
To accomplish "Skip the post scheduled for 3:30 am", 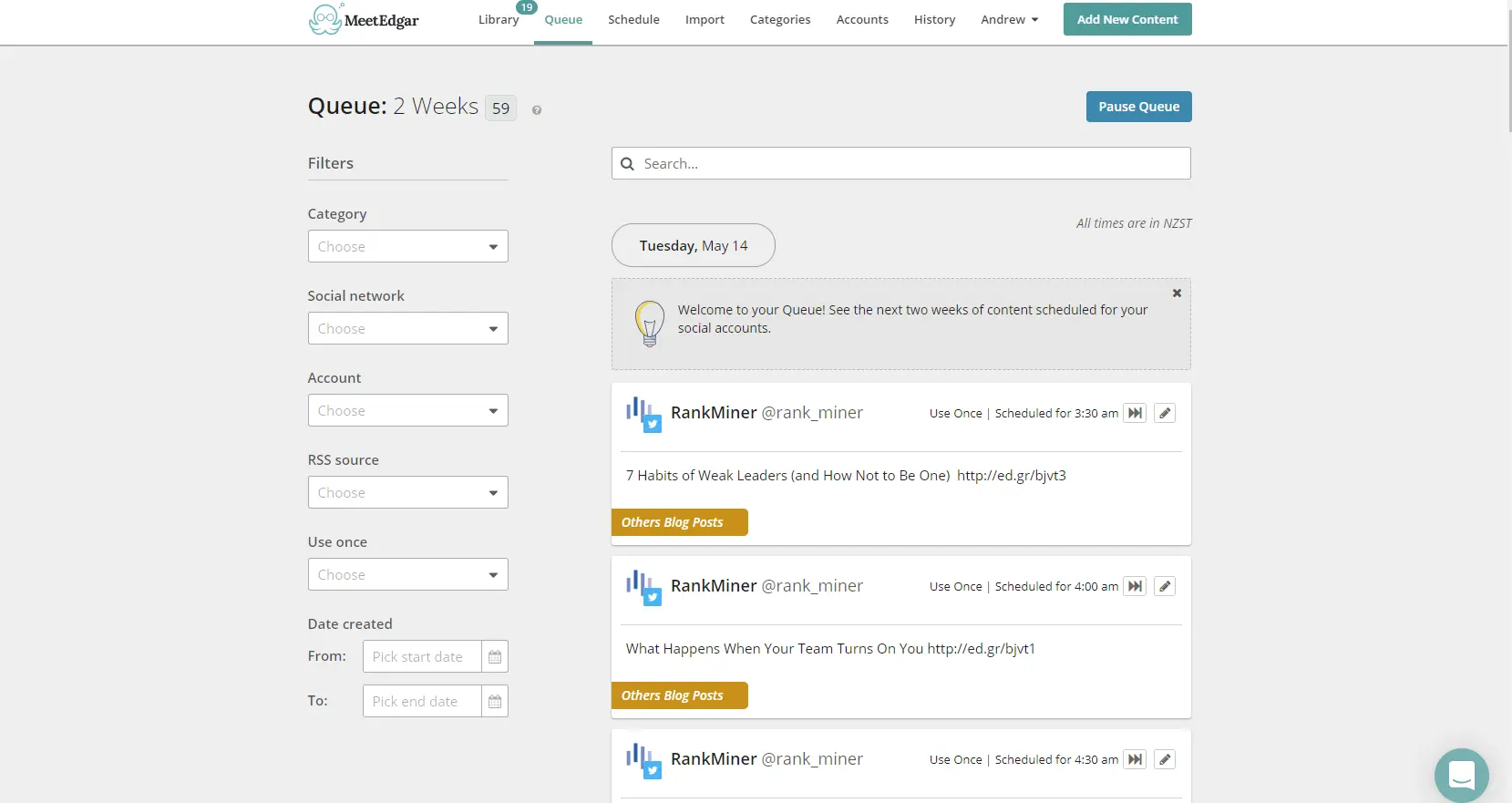I will [1135, 413].
